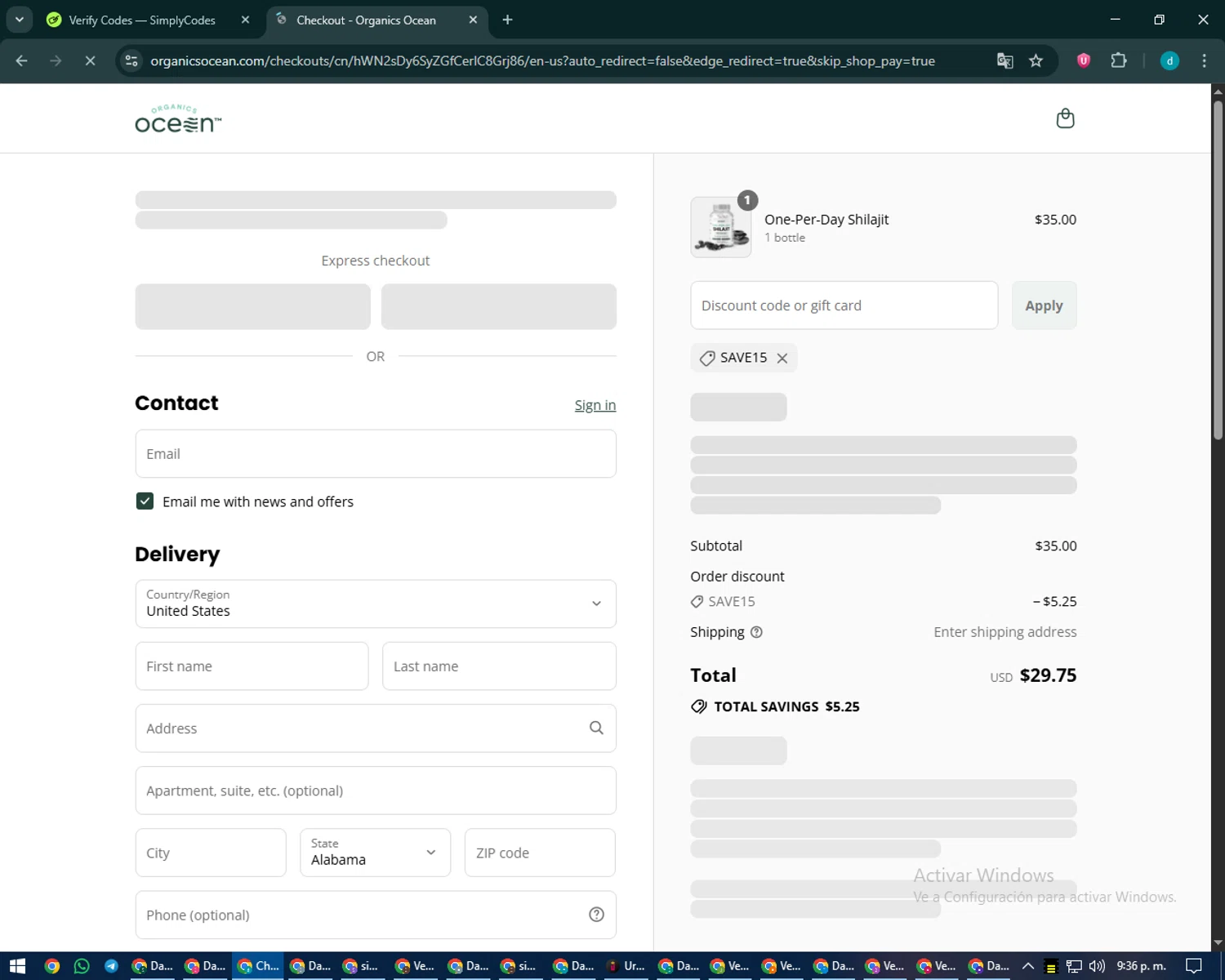Click the Phone (optional) field

(376, 915)
